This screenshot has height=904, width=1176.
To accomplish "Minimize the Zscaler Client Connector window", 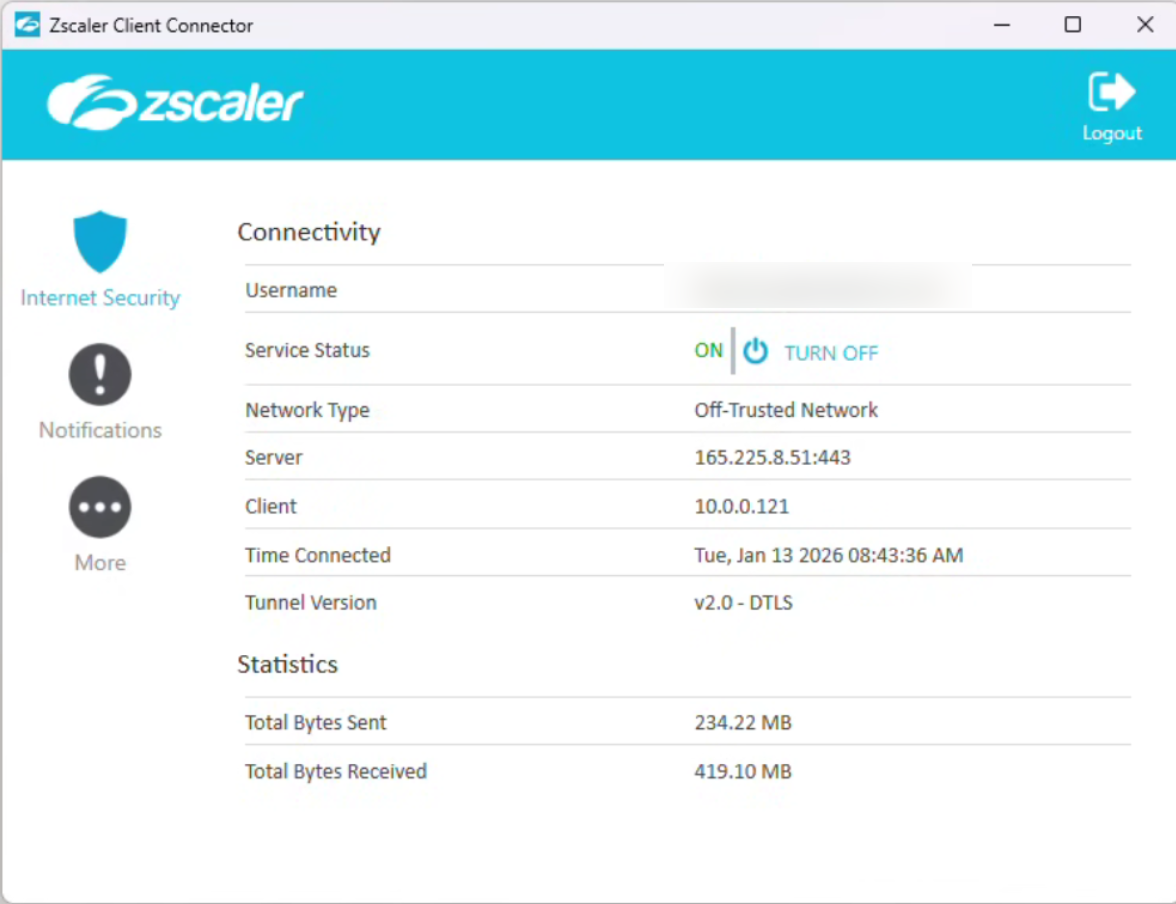I will 1002,25.
